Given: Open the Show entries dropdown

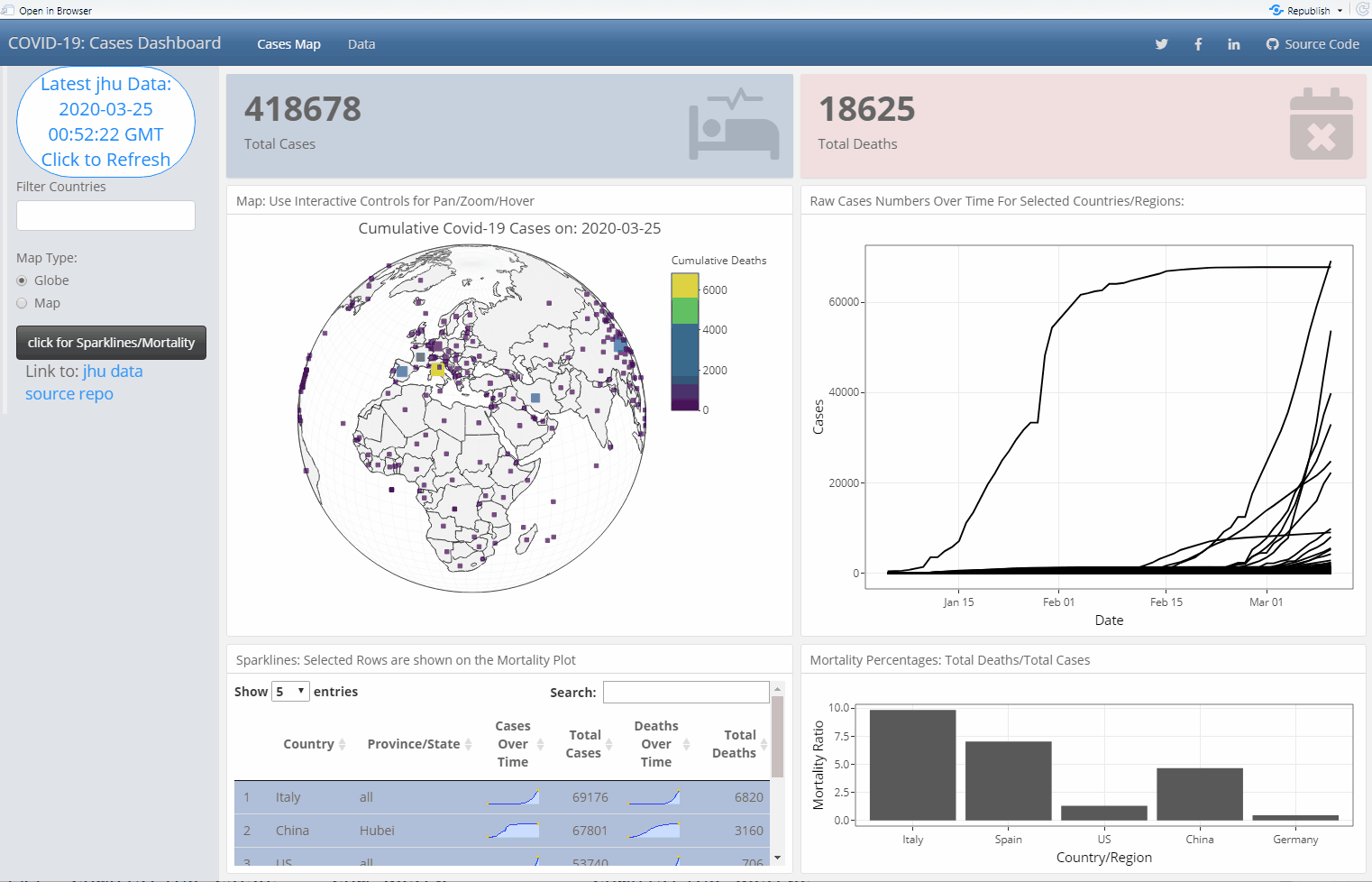Looking at the screenshot, I should [290, 692].
